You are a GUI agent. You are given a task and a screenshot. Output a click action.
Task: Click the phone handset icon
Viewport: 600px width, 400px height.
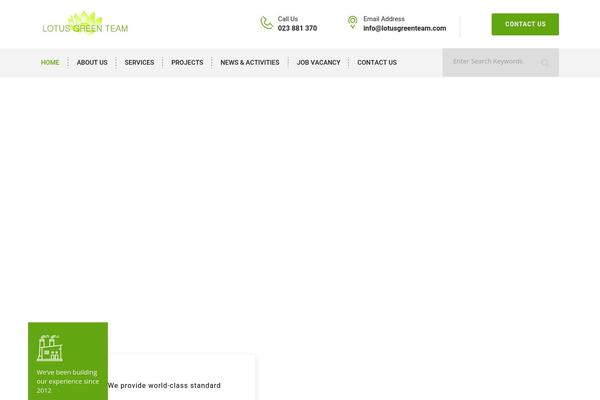266,23
